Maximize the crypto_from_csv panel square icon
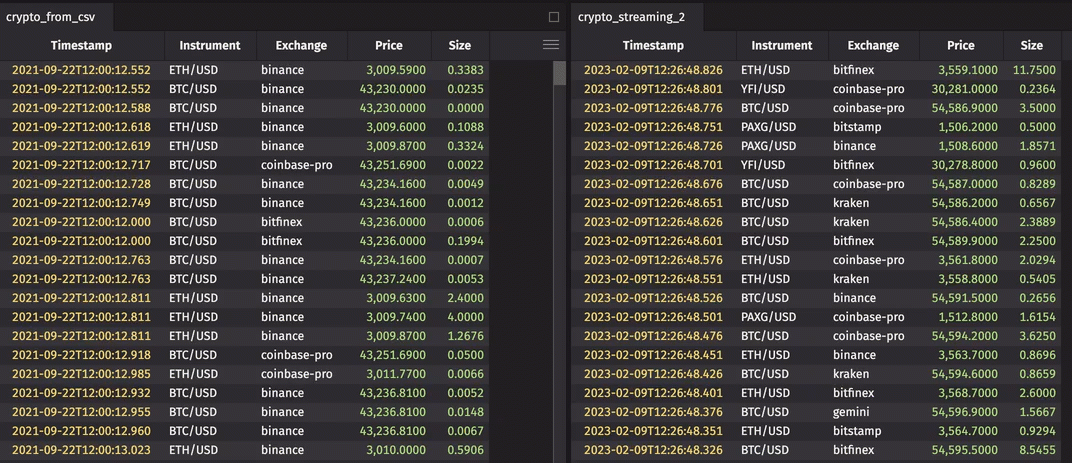Viewport: 1072px width, 463px height. pyautogui.click(x=554, y=17)
